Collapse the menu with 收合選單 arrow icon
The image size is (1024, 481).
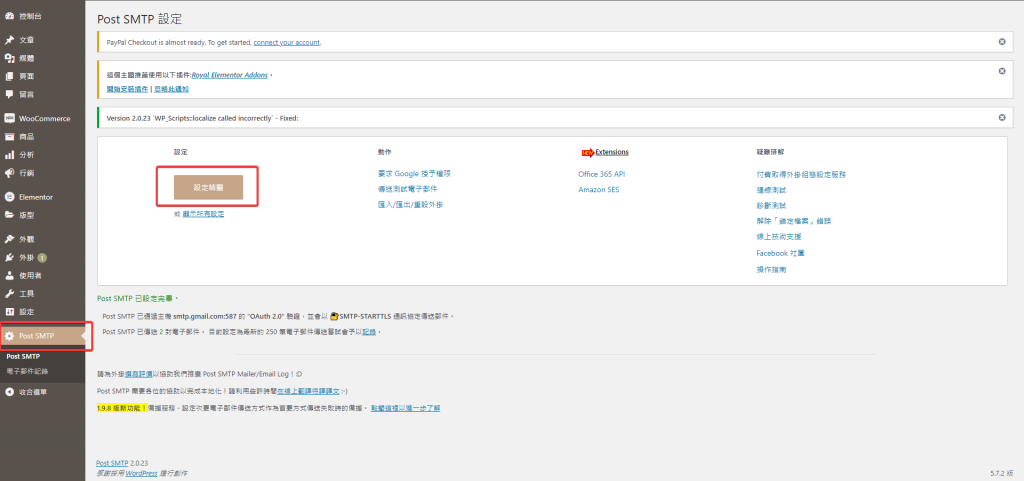10,392
